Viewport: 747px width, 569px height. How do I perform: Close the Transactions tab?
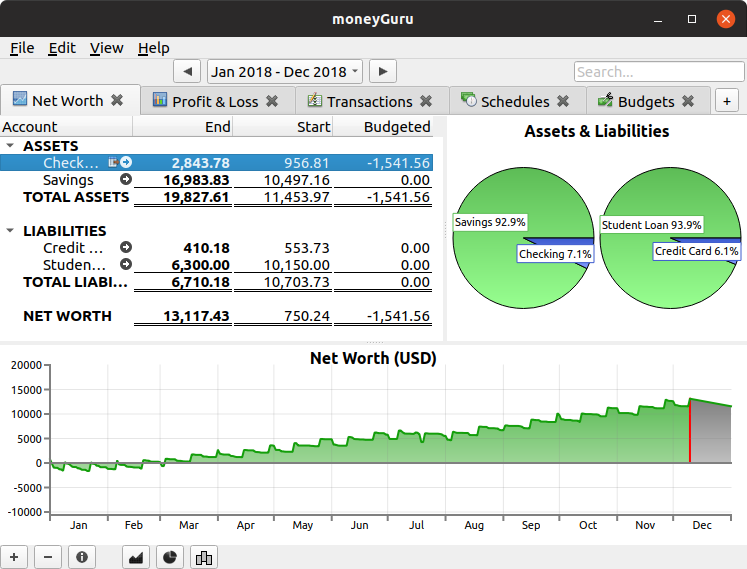(426, 101)
